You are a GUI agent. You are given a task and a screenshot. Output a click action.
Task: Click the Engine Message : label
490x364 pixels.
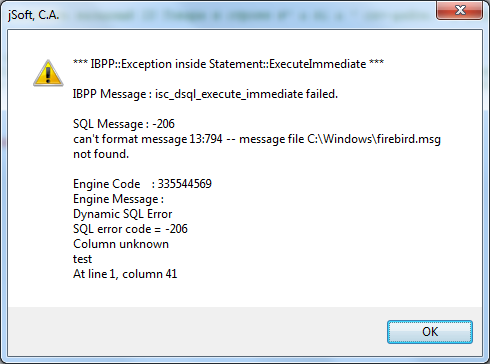pos(118,199)
